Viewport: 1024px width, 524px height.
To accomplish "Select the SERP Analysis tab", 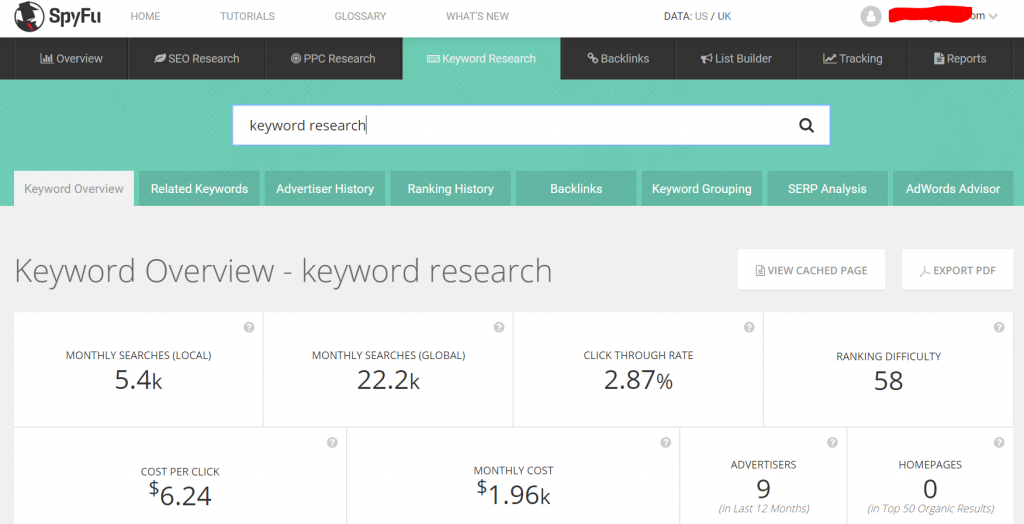I will (x=827, y=189).
